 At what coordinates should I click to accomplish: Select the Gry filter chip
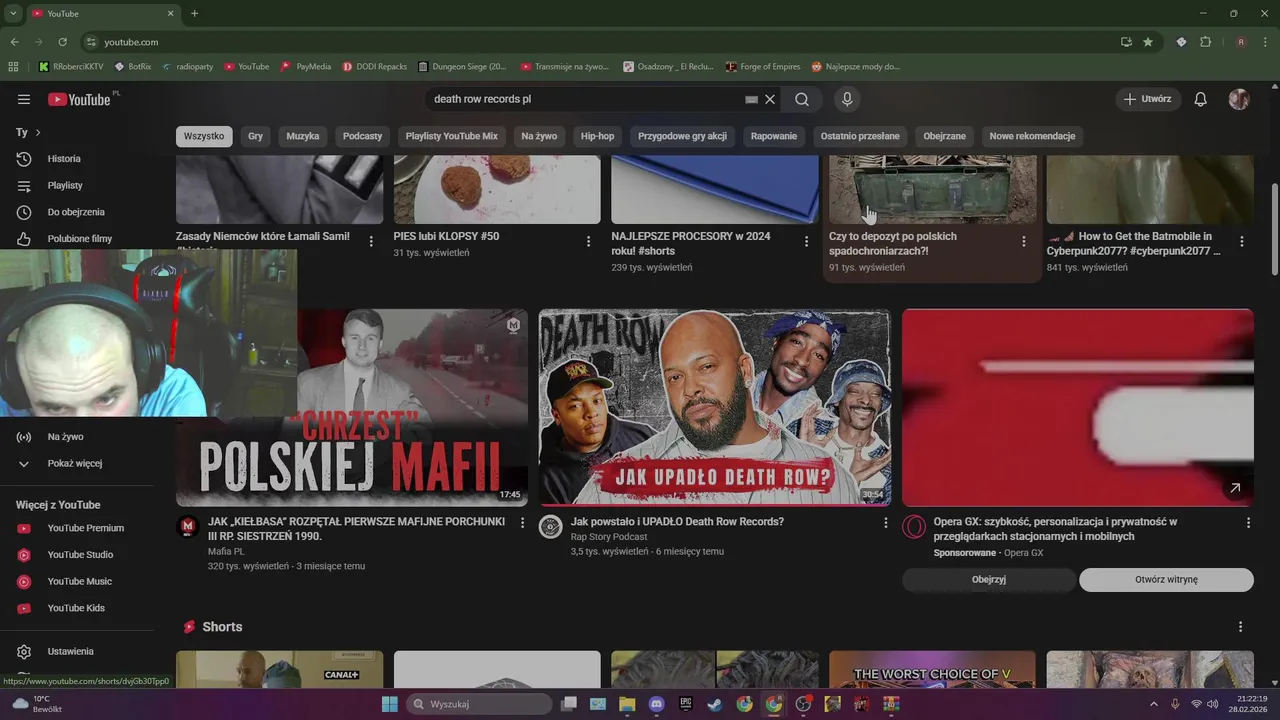(x=256, y=136)
